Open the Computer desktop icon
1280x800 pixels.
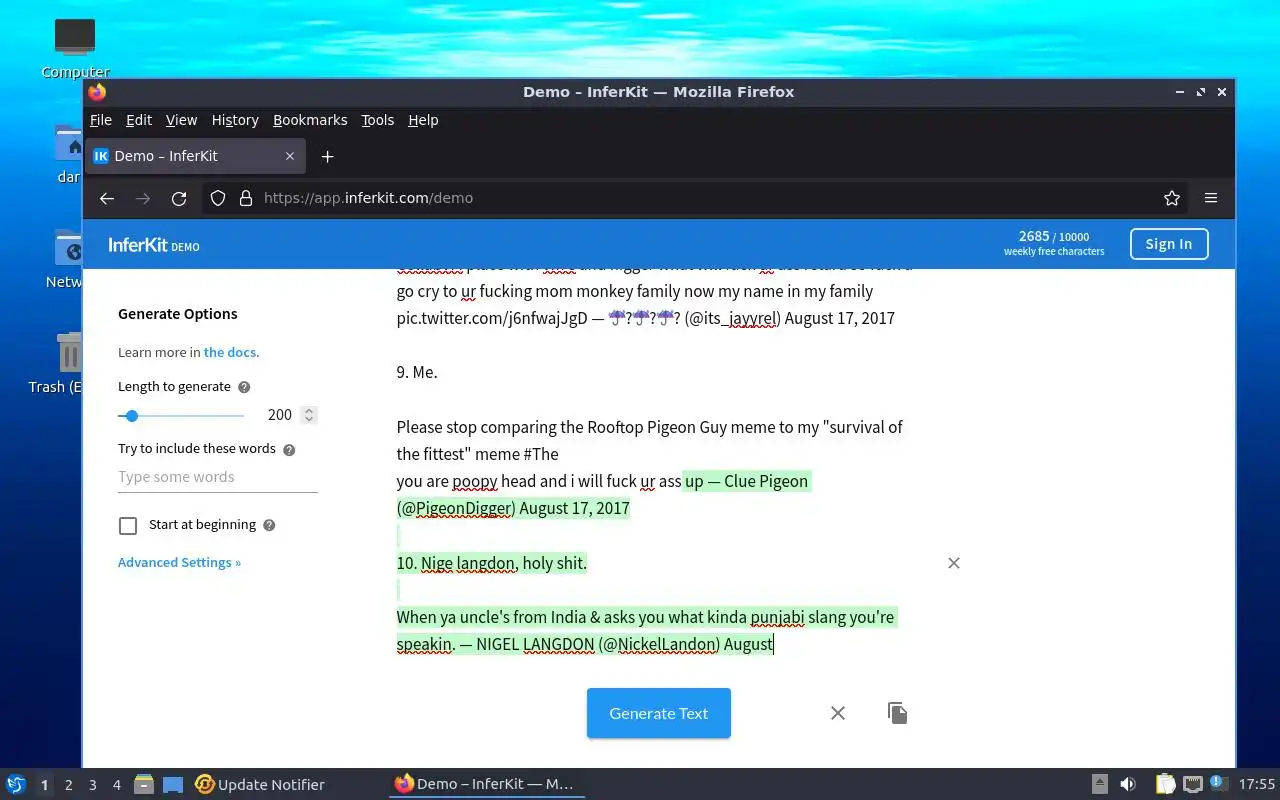point(75,48)
